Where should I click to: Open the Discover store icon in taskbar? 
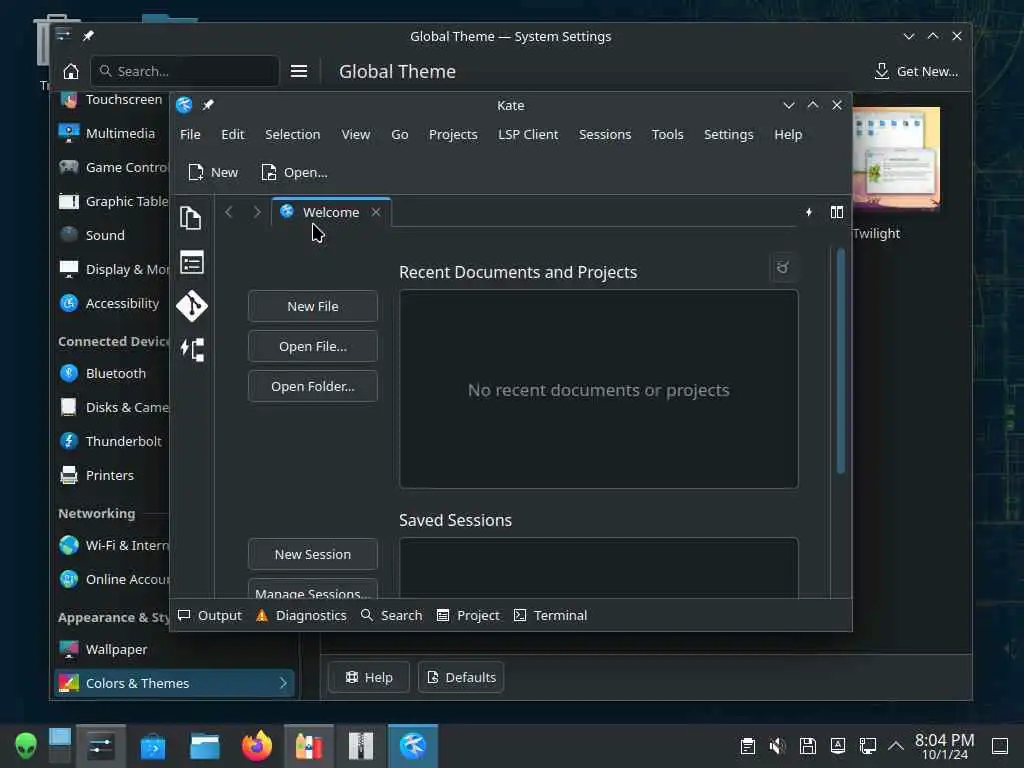click(x=153, y=745)
